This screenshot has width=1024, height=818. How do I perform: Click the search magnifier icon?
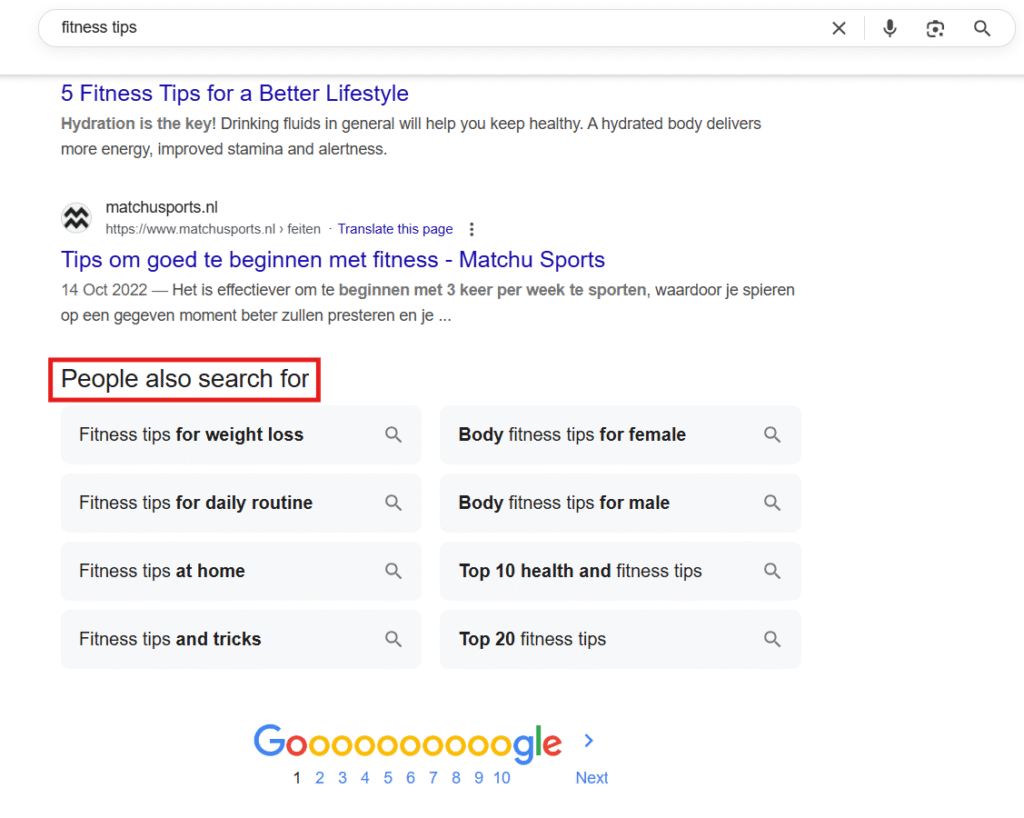981,28
